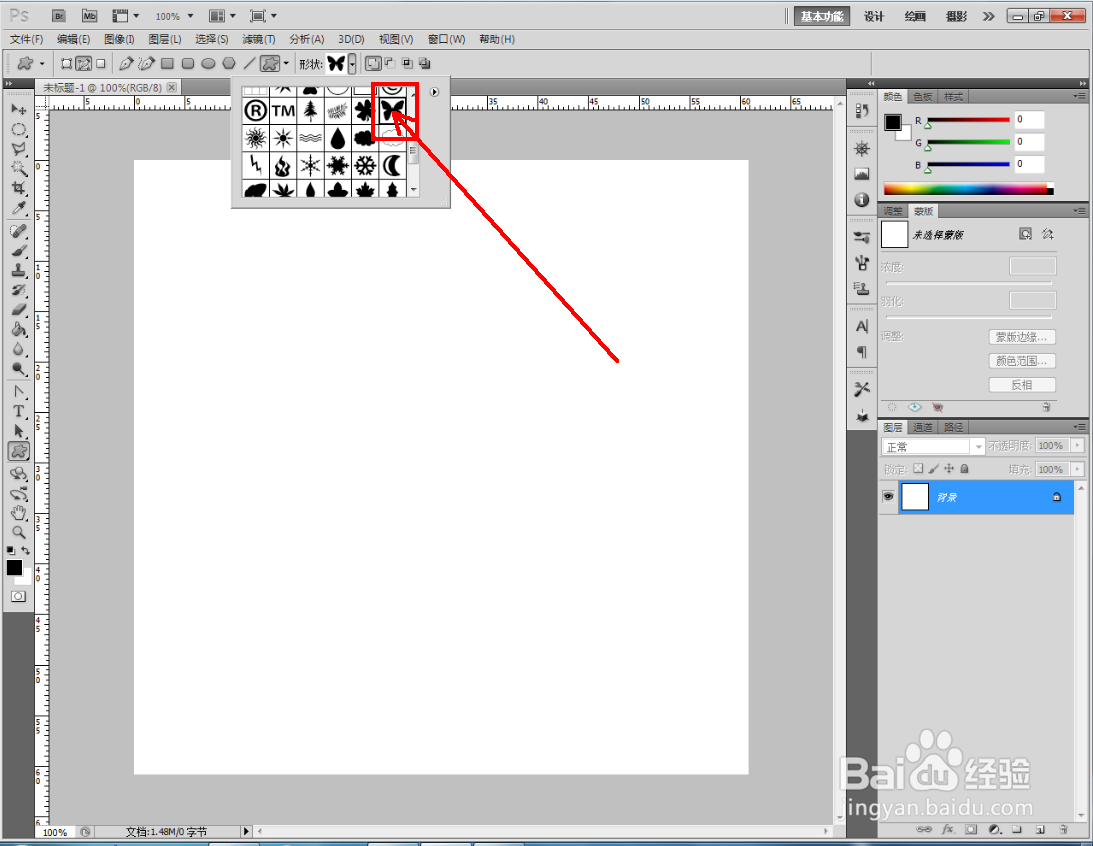Toggle lock position
Image resolution: width=1093 pixels, height=846 pixels.
949,469
